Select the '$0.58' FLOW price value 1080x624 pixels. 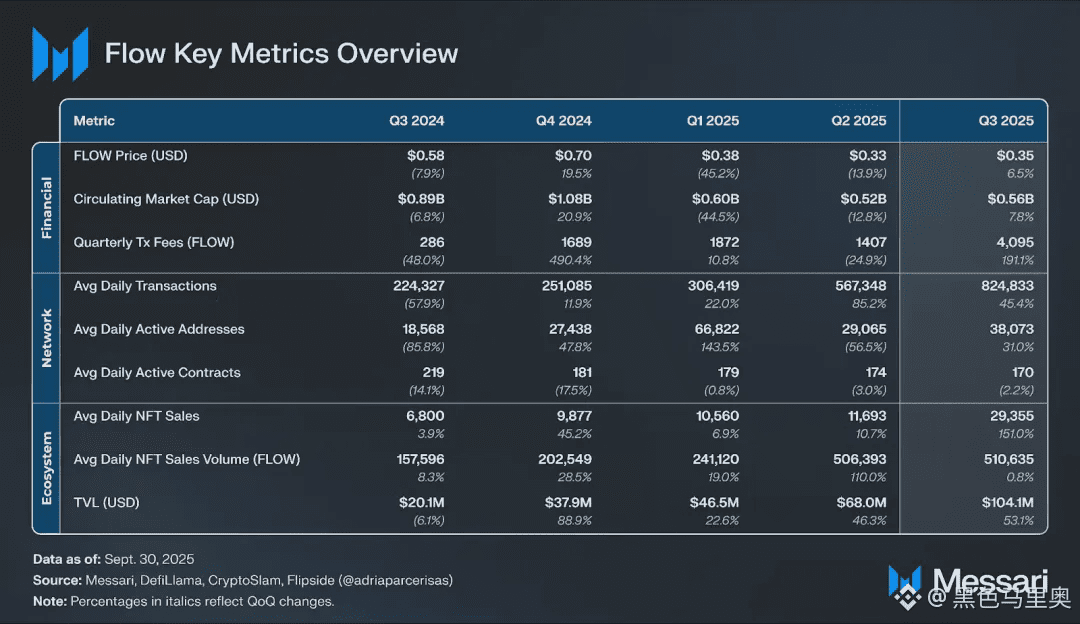426,156
